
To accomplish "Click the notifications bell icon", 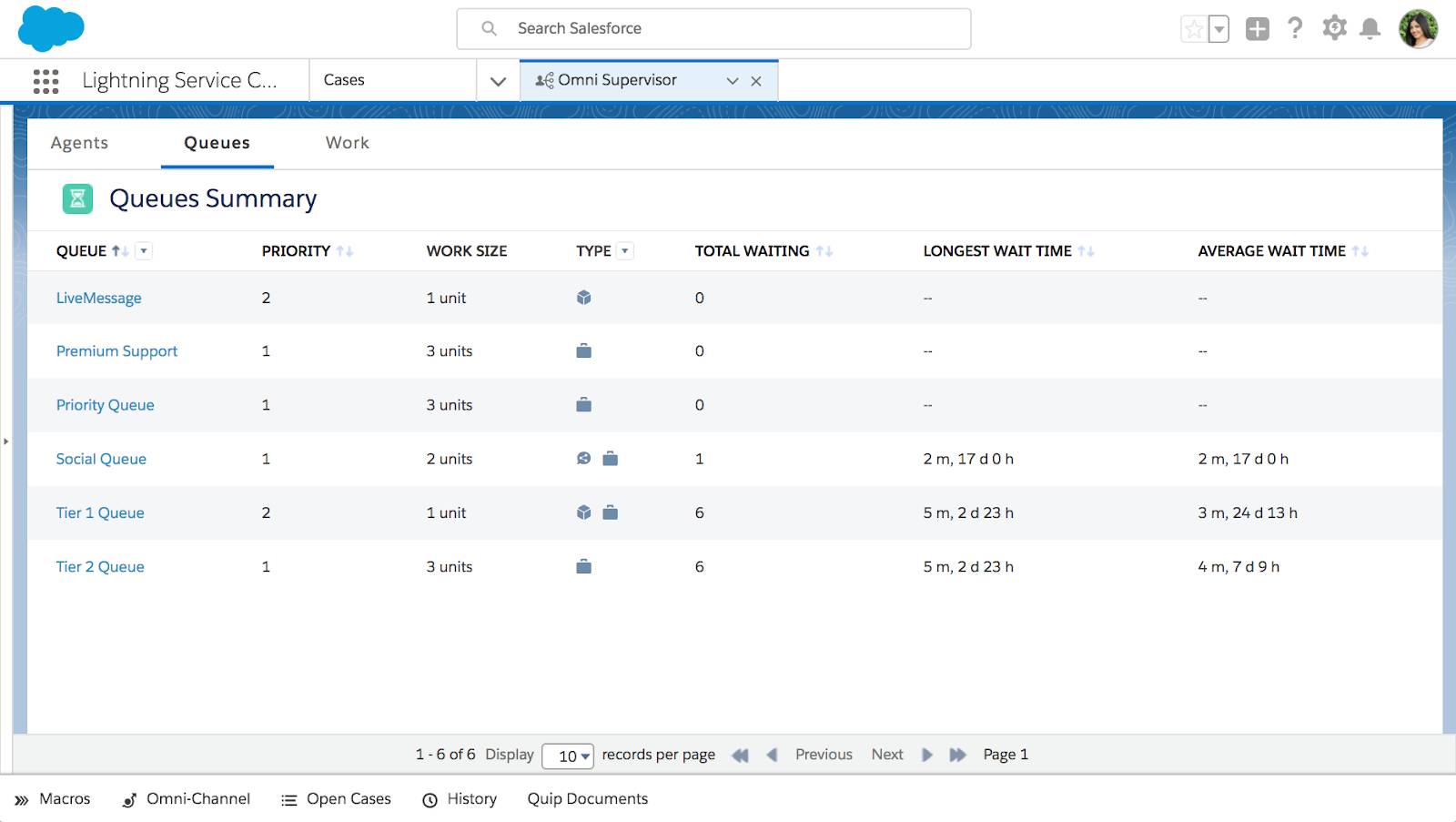I will (1370, 28).
